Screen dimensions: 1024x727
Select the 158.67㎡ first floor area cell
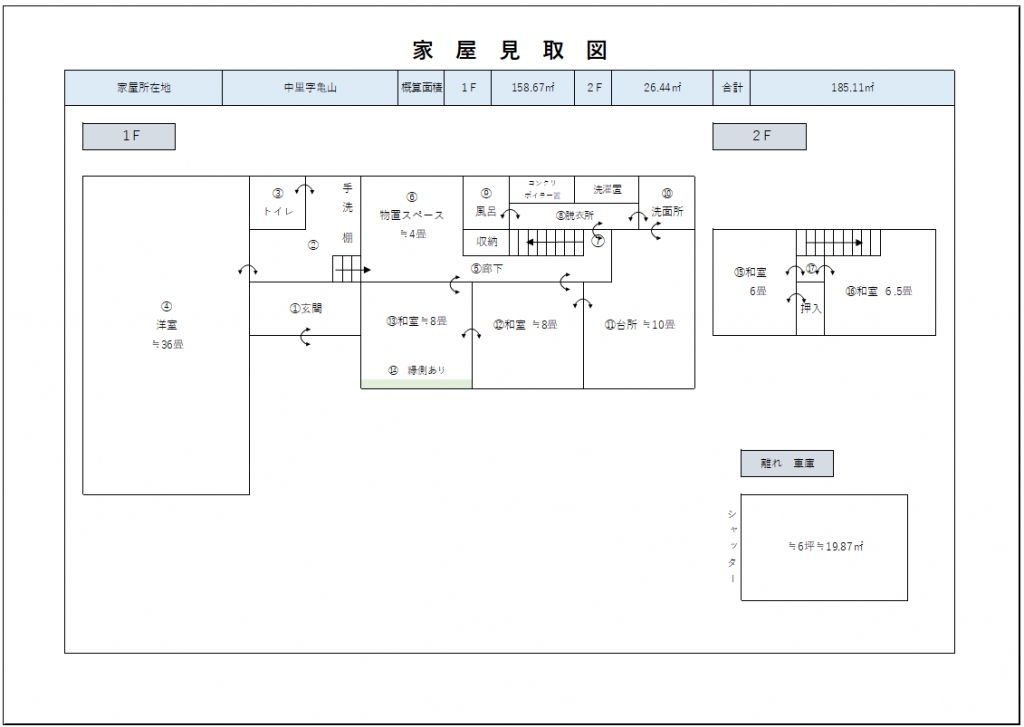tap(533, 88)
